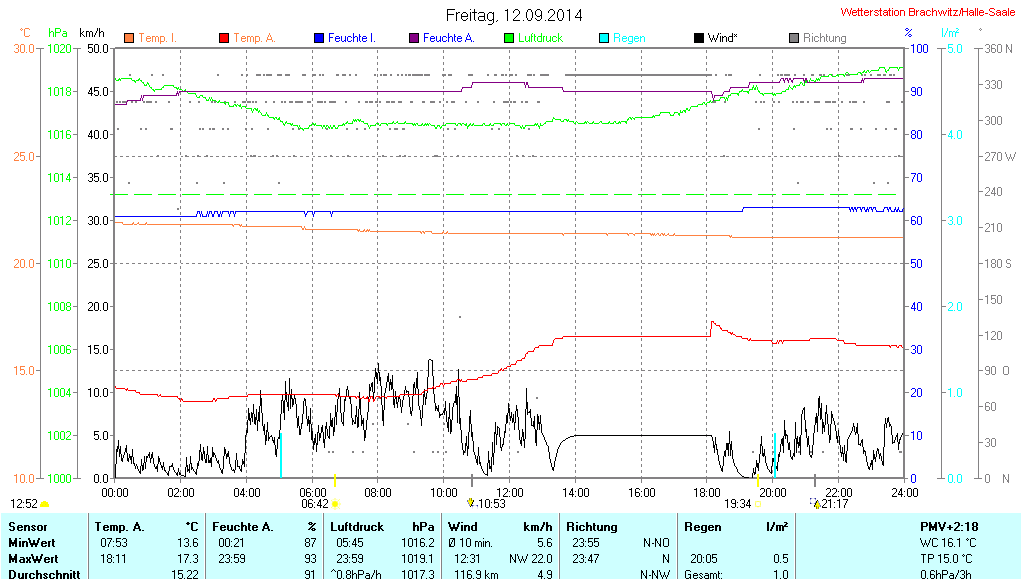Select the red Temp. A. legend square

point(224,38)
